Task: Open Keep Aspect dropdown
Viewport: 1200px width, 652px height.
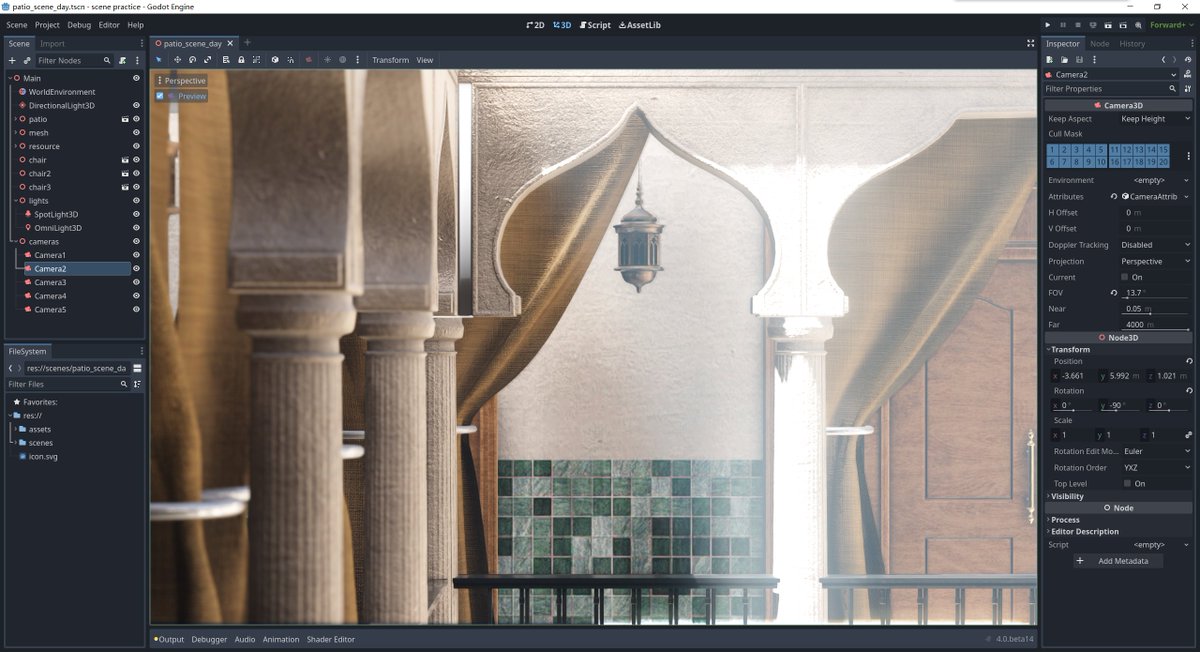Action: pos(1155,119)
